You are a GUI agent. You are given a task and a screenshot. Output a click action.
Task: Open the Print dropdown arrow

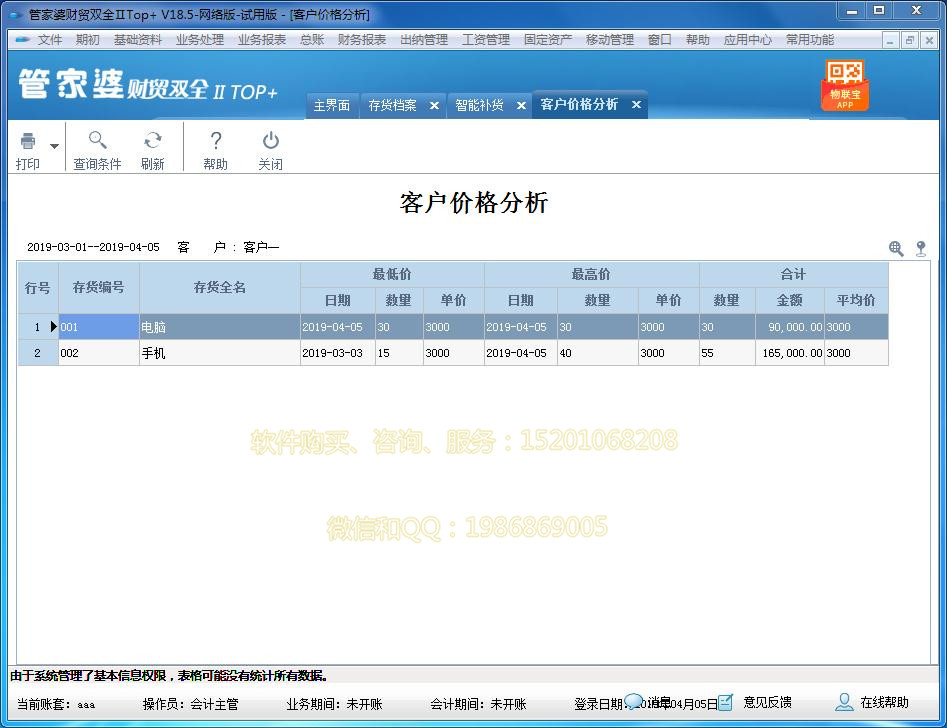pyautogui.click(x=54, y=146)
